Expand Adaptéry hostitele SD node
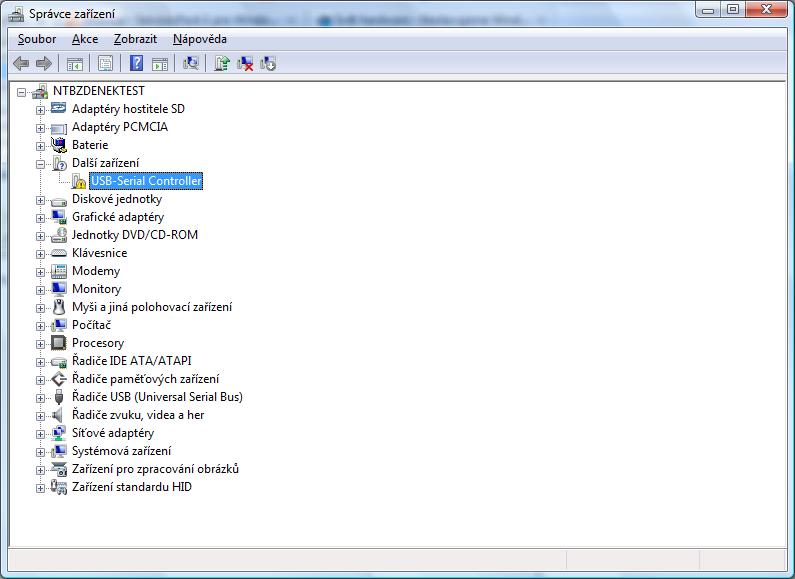Viewport: 795px width, 579px height. (40, 110)
